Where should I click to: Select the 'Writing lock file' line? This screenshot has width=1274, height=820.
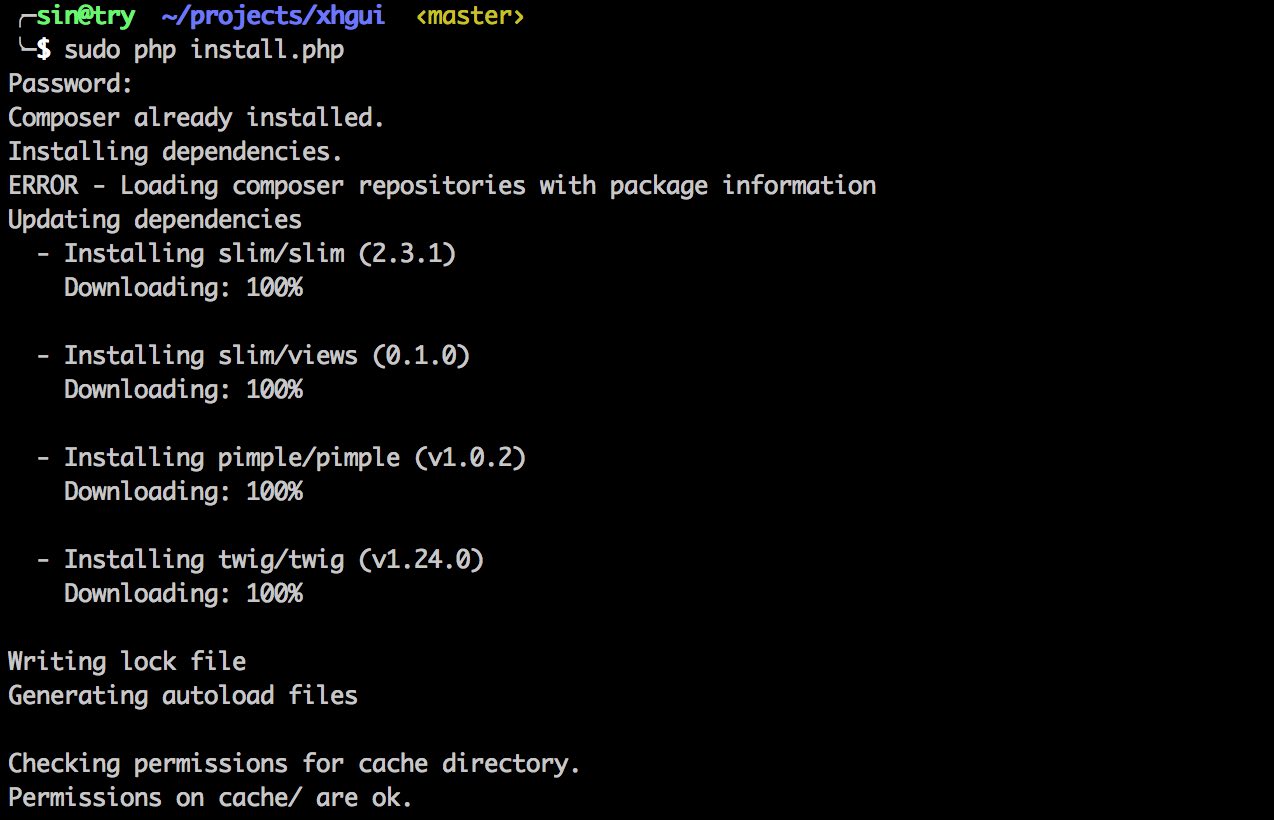(127, 662)
